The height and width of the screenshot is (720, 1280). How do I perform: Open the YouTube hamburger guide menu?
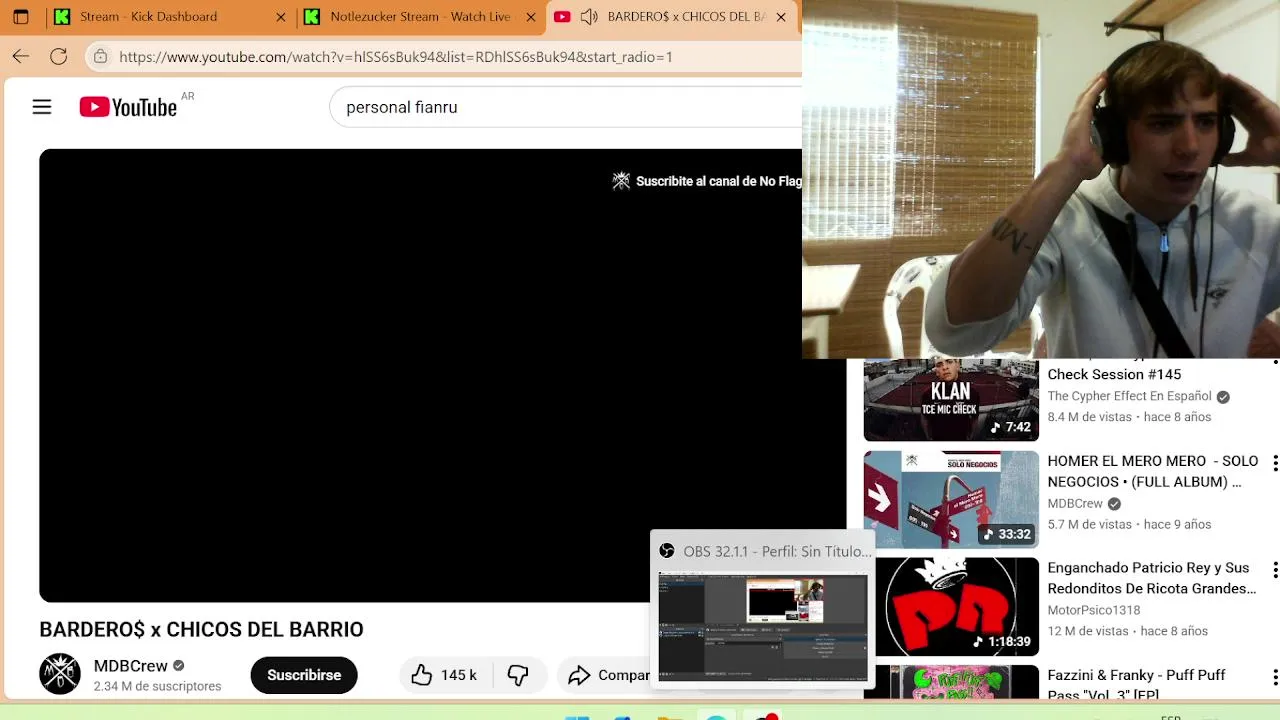click(42, 107)
